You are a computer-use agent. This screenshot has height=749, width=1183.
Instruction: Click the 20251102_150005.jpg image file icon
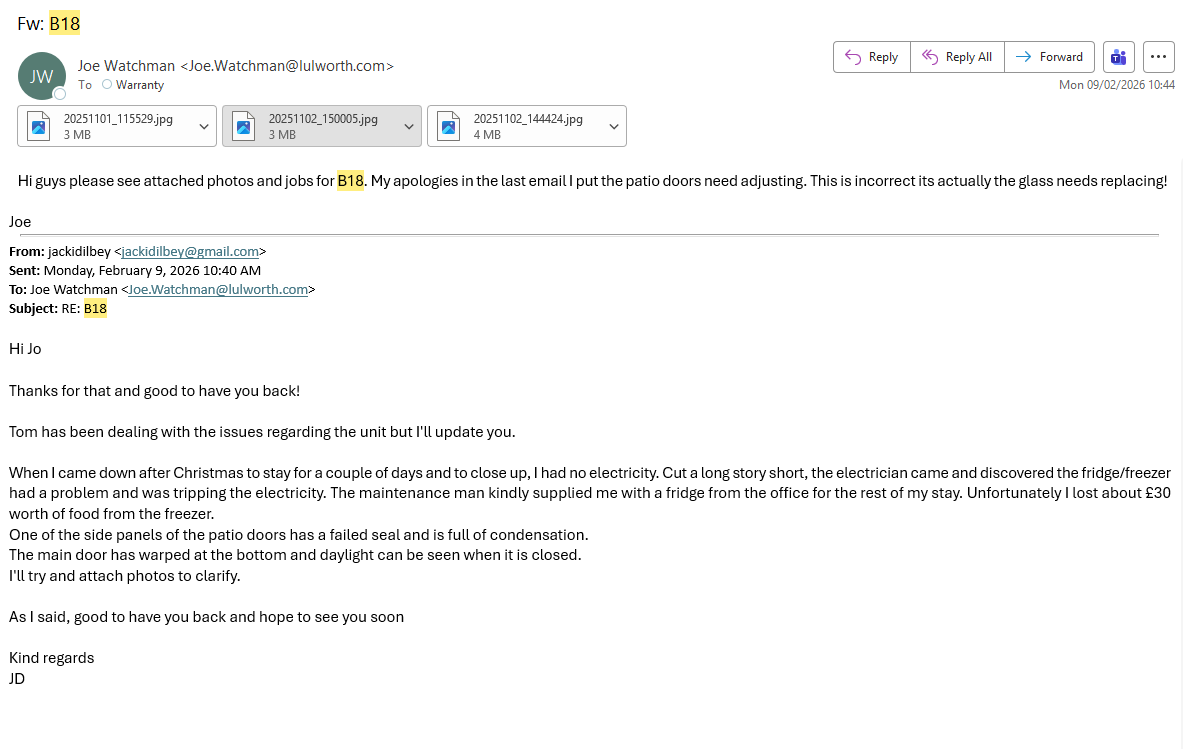(243, 126)
